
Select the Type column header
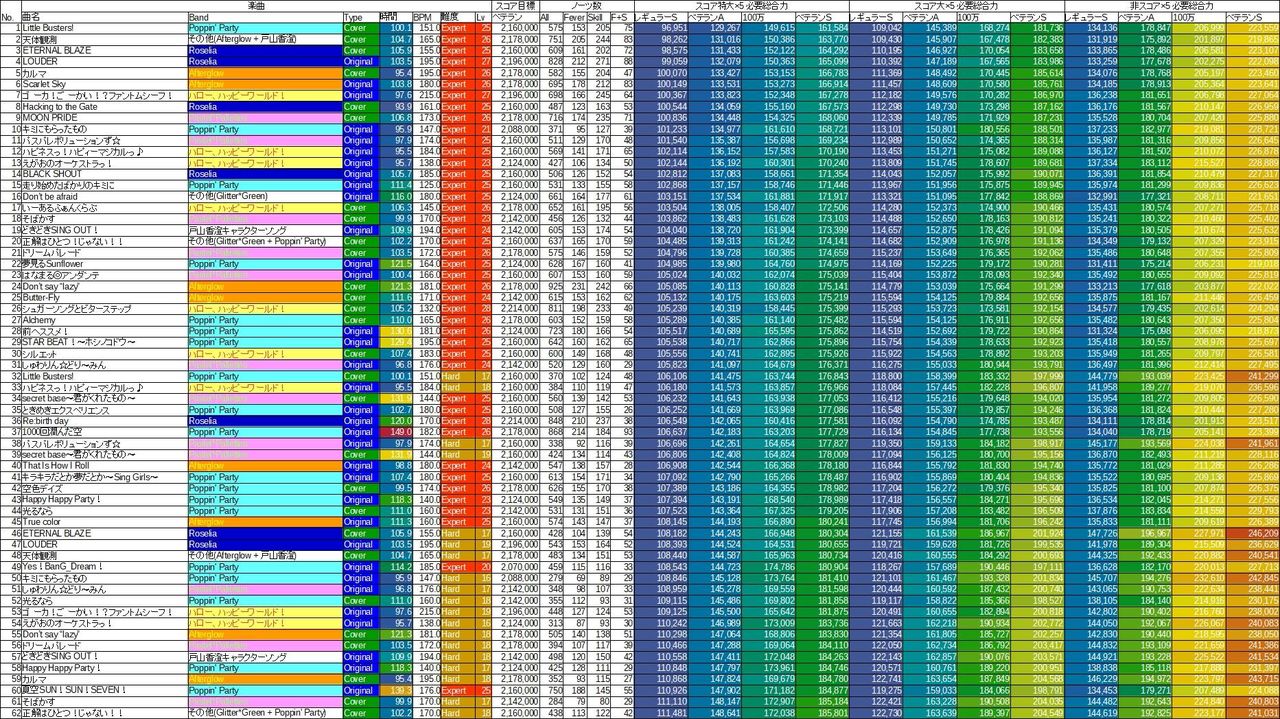pos(360,18)
